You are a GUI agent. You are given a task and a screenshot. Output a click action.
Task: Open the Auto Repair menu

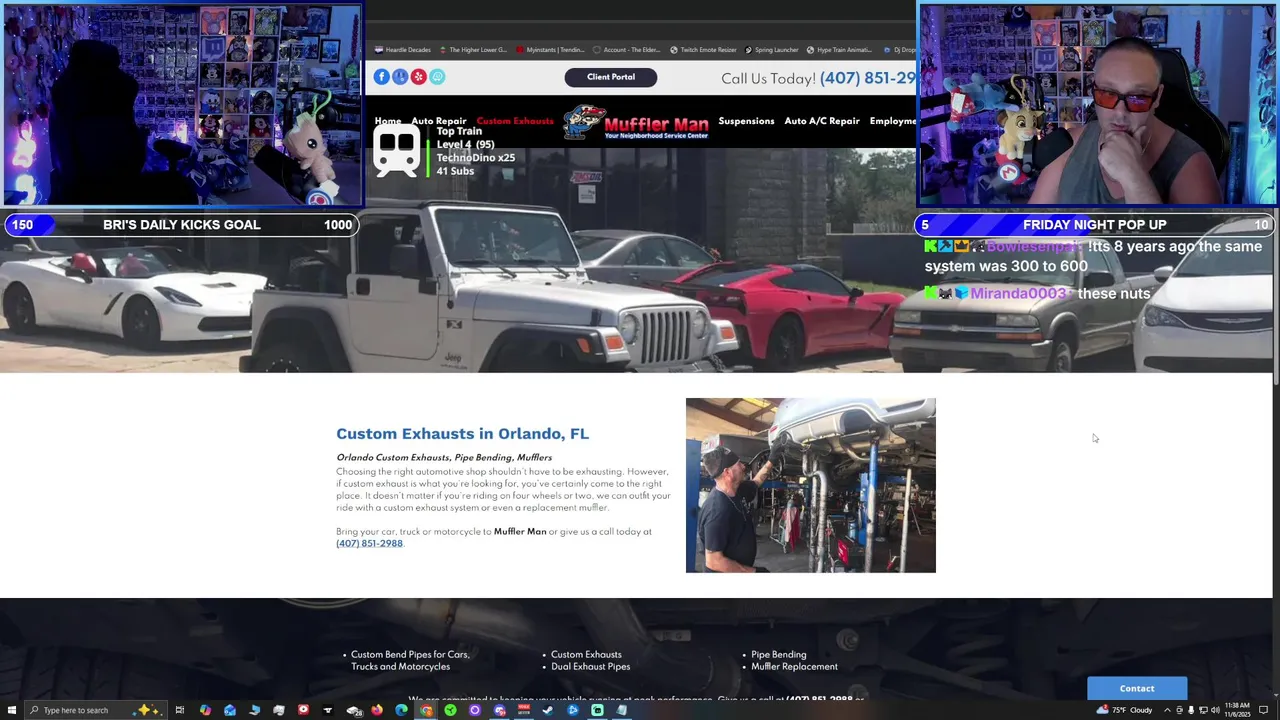click(x=439, y=121)
